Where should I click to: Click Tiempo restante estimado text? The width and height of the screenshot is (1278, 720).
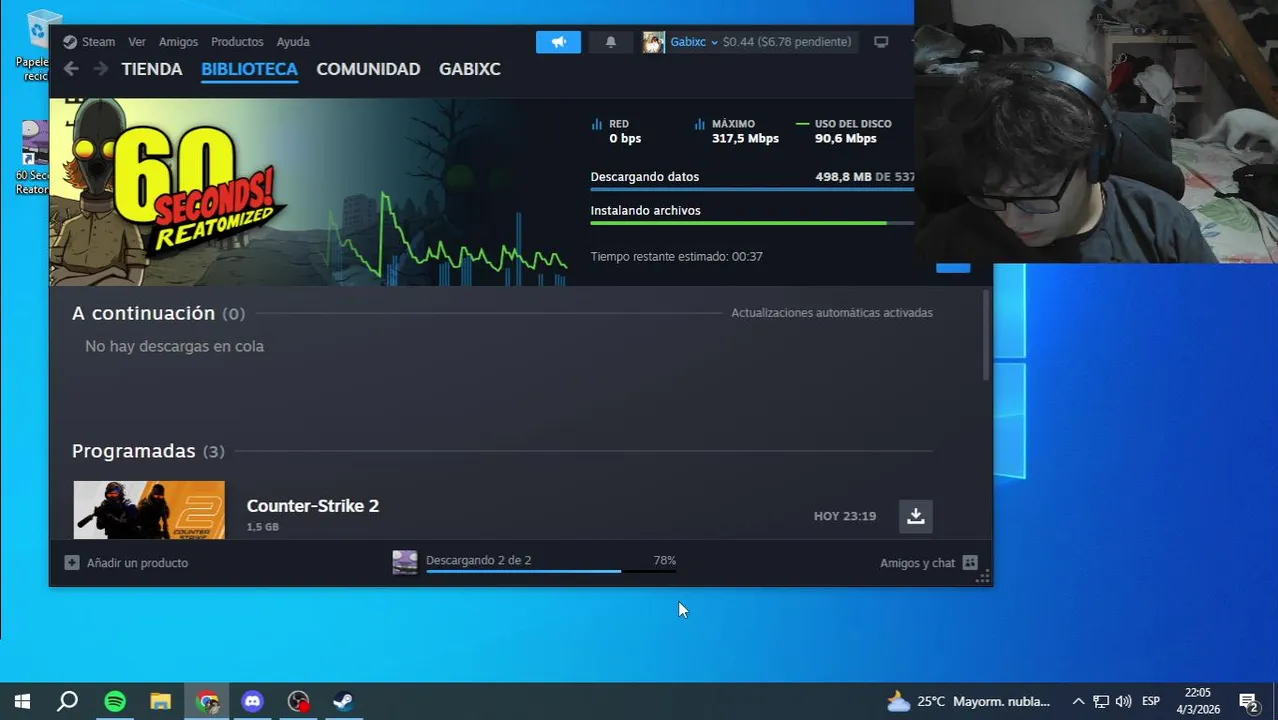[x=676, y=257]
